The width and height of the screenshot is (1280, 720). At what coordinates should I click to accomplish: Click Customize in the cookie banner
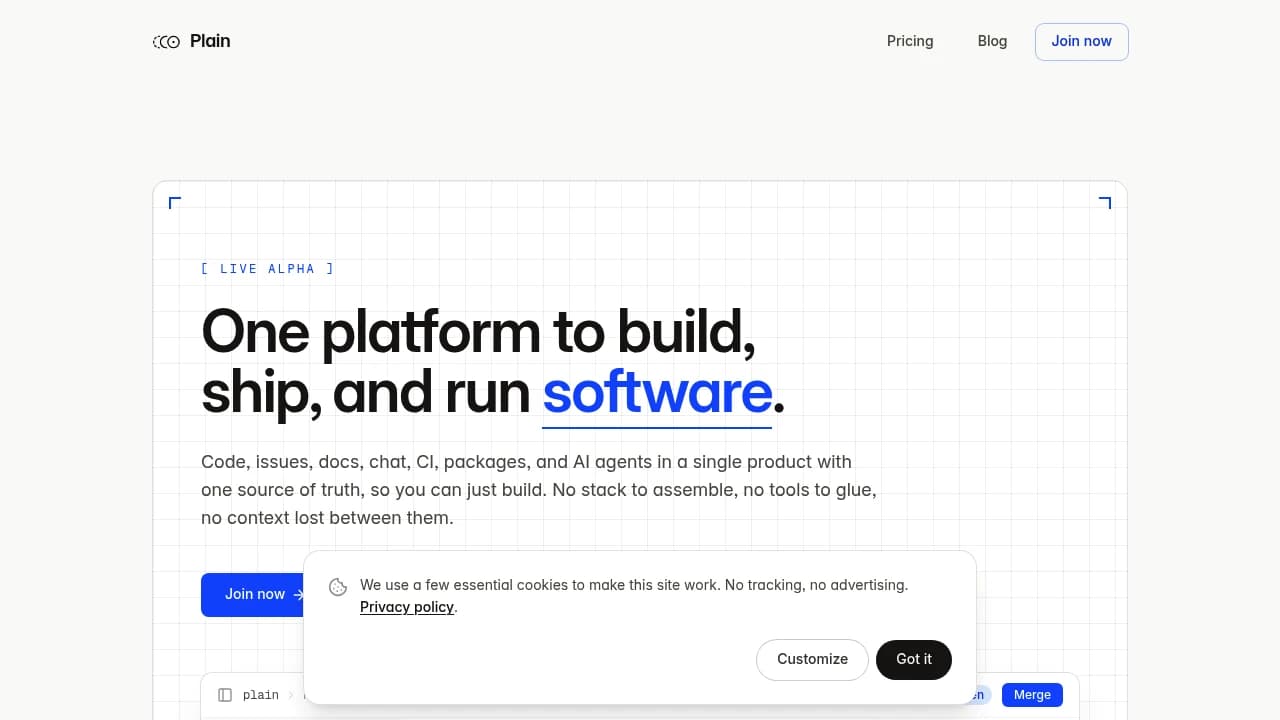[x=812, y=660]
